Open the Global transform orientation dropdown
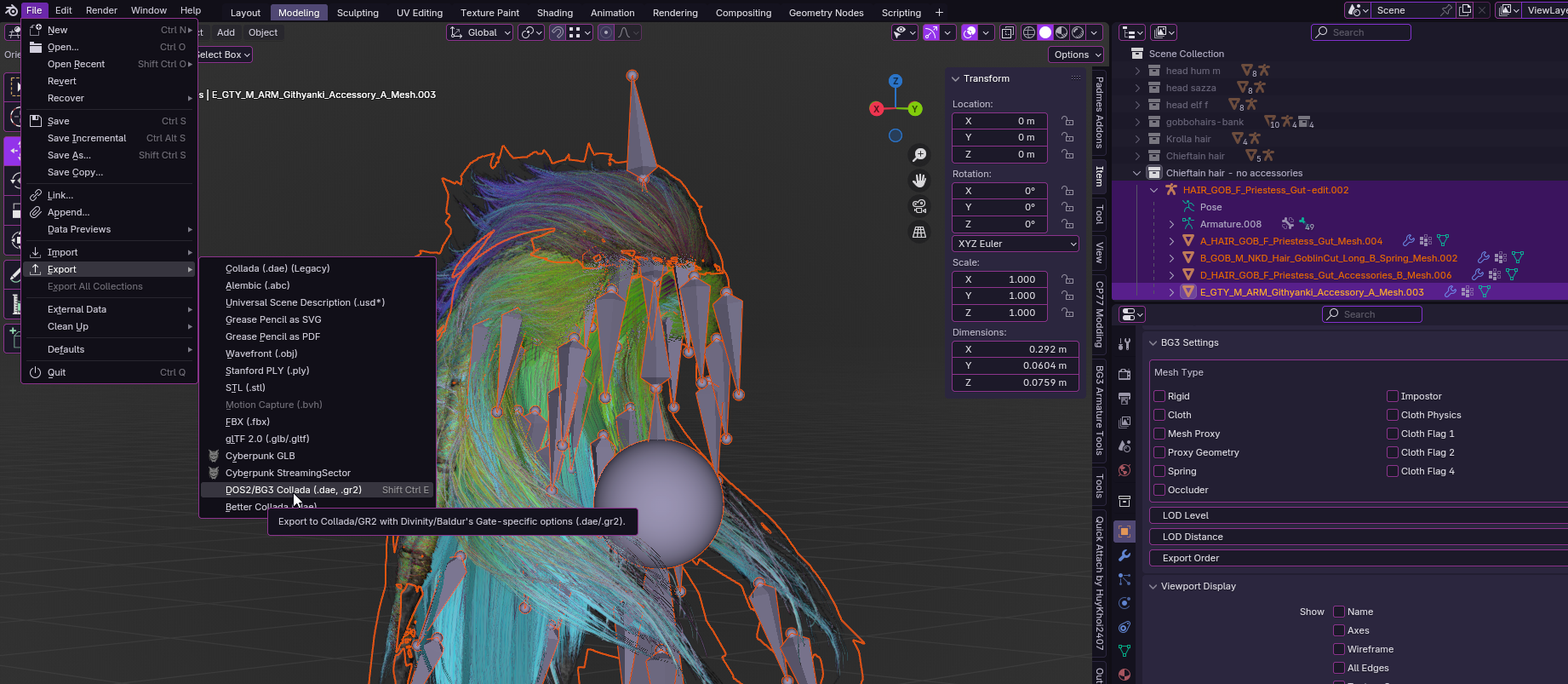Image resolution: width=1568 pixels, height=684 pixels. tap(480, 32)
